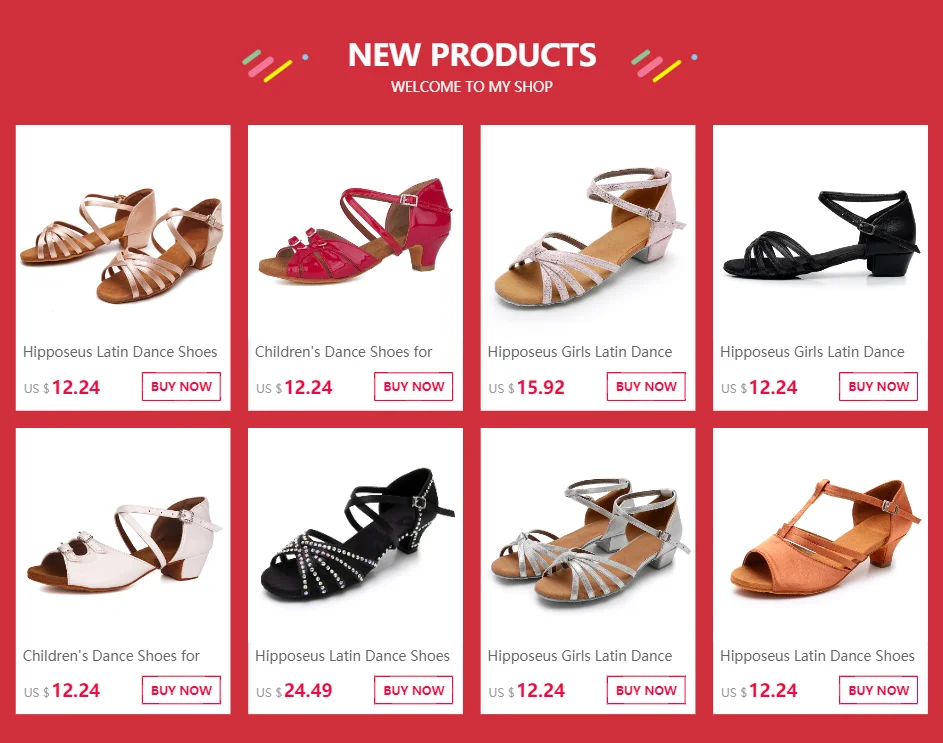View the pink glitter sandal photo
943x743 pixels.
click(x=588, y=232)
